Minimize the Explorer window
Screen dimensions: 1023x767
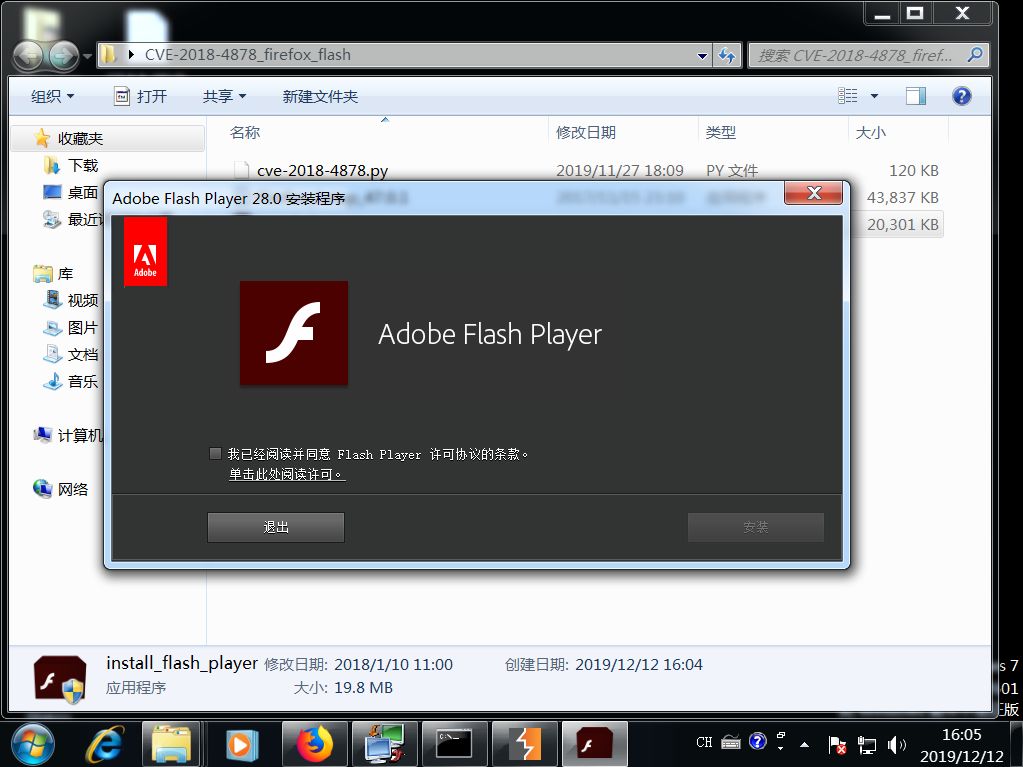coord(883,13)
